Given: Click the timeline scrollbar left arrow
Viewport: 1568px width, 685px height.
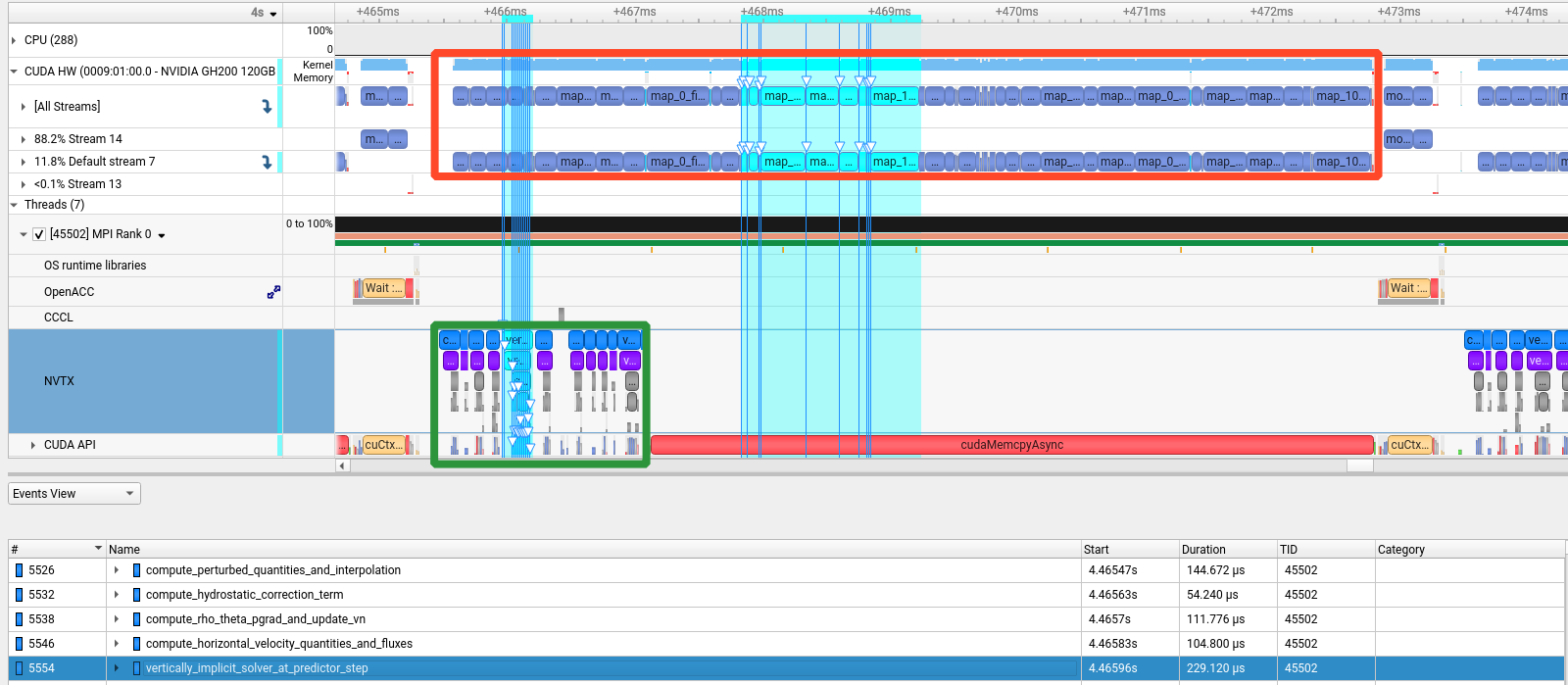Looking at the screenshot, I should point(342,465).
